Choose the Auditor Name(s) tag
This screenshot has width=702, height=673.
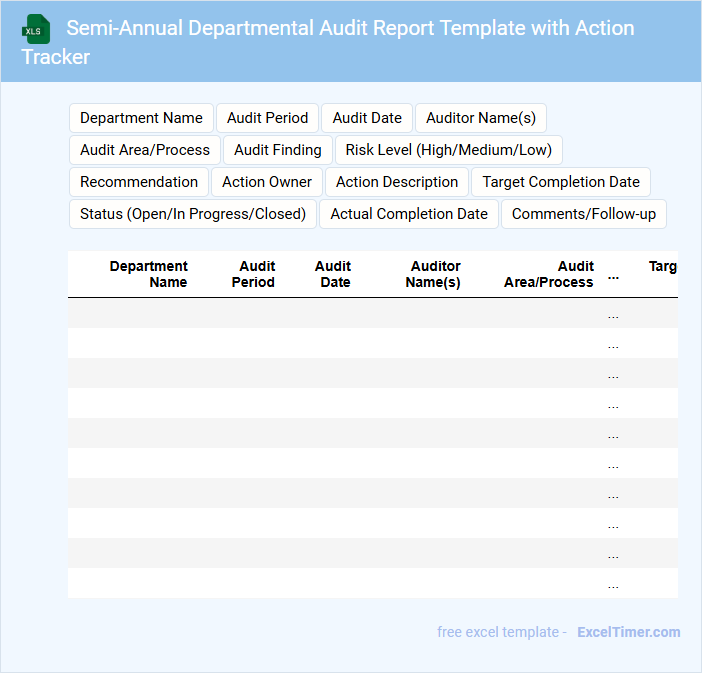point(480,118)
